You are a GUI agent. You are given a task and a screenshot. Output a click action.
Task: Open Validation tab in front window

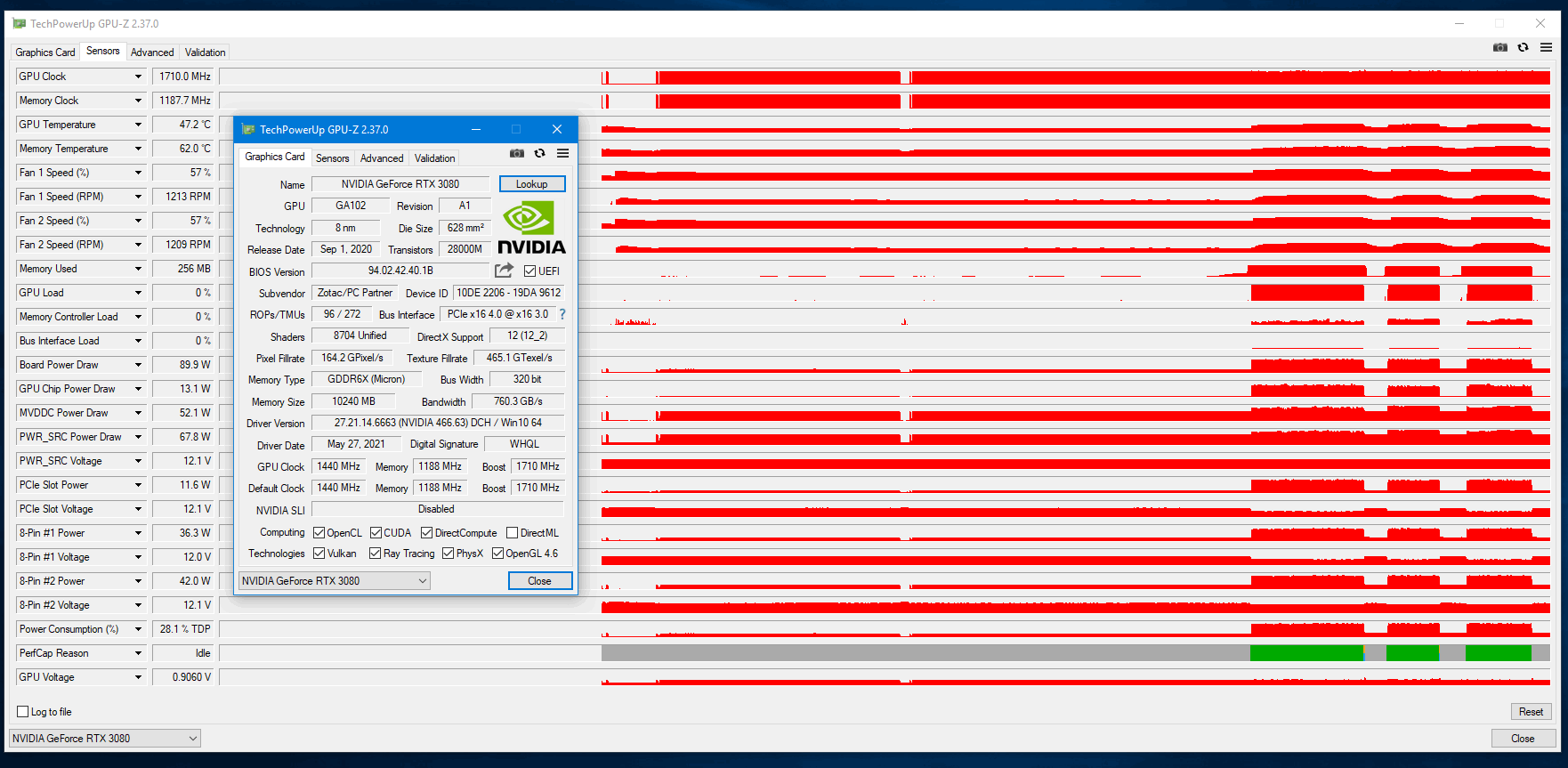pyautogui.click(x=434, y=158)
